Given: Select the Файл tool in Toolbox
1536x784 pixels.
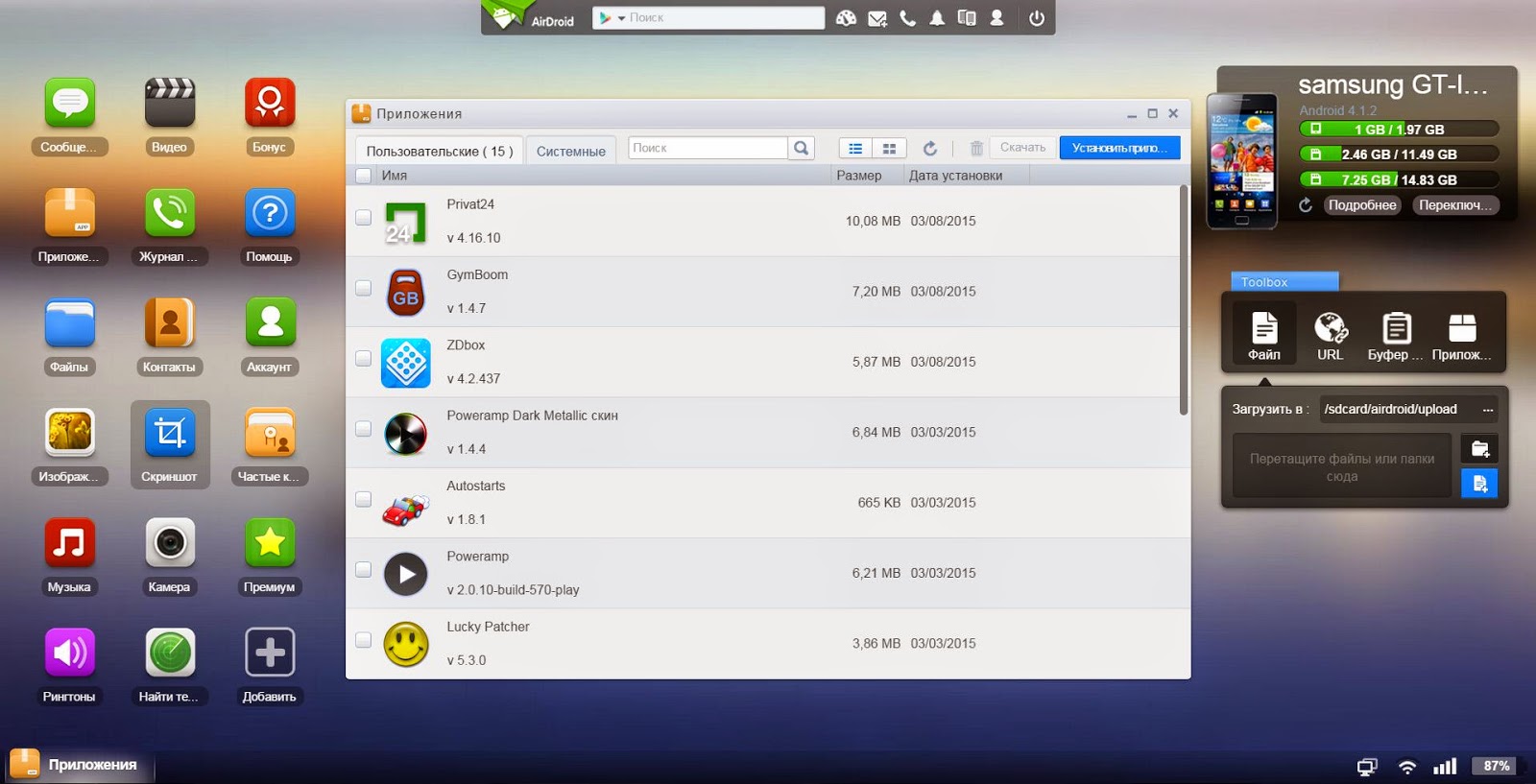Looking at the screenshot, I should pos(1264,336).
